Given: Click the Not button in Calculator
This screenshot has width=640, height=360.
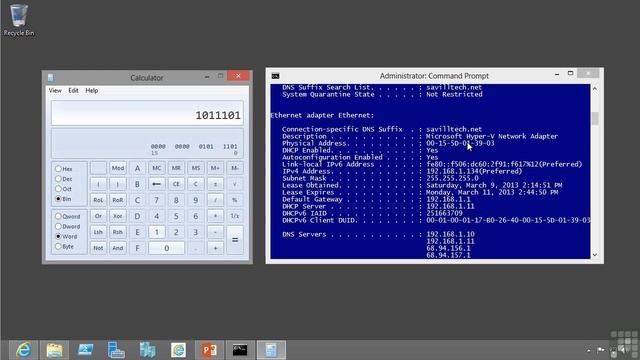Looking at the screenshot, I should coord(98,248).
